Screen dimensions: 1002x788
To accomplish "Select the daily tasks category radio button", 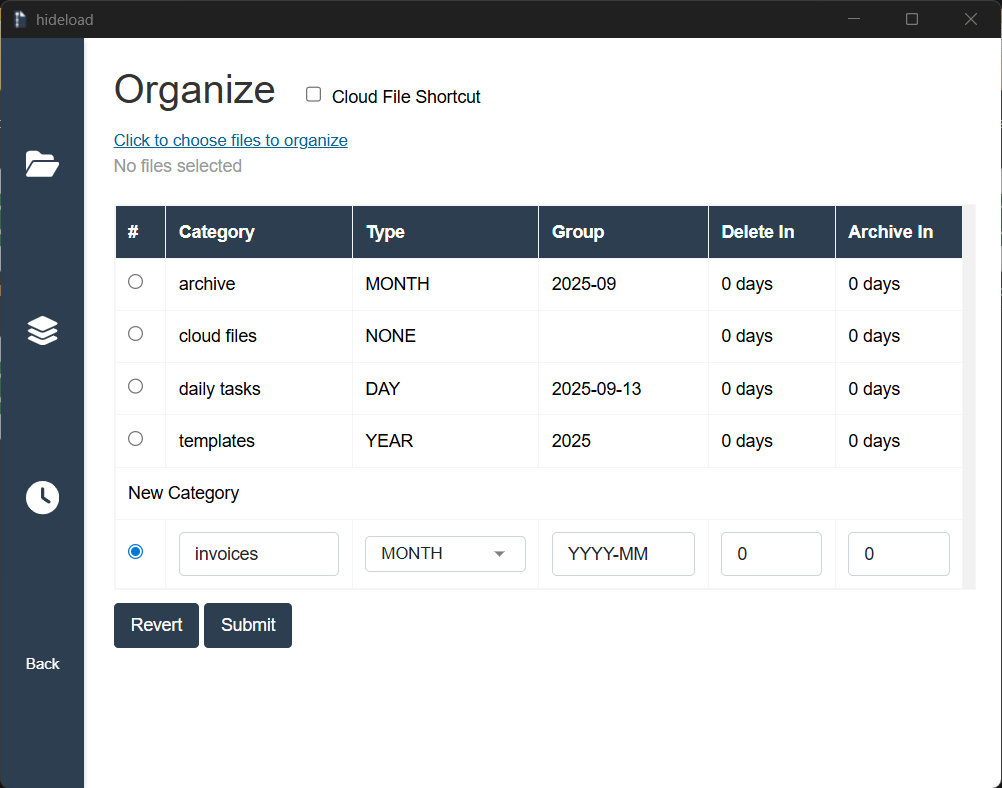I will [x=136, y=386].
